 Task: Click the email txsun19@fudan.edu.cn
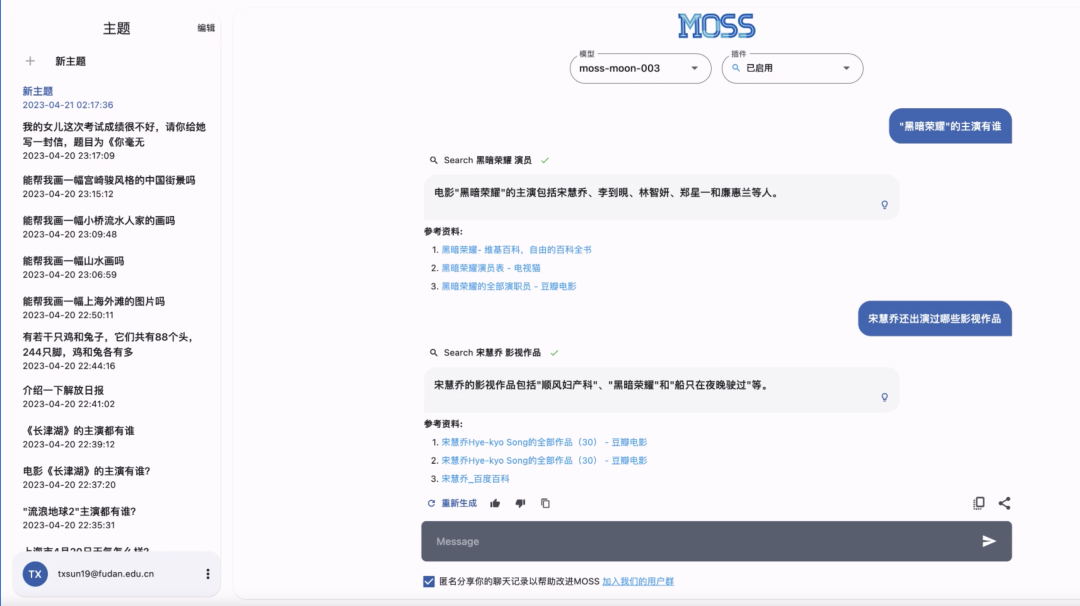coord(106,574)
